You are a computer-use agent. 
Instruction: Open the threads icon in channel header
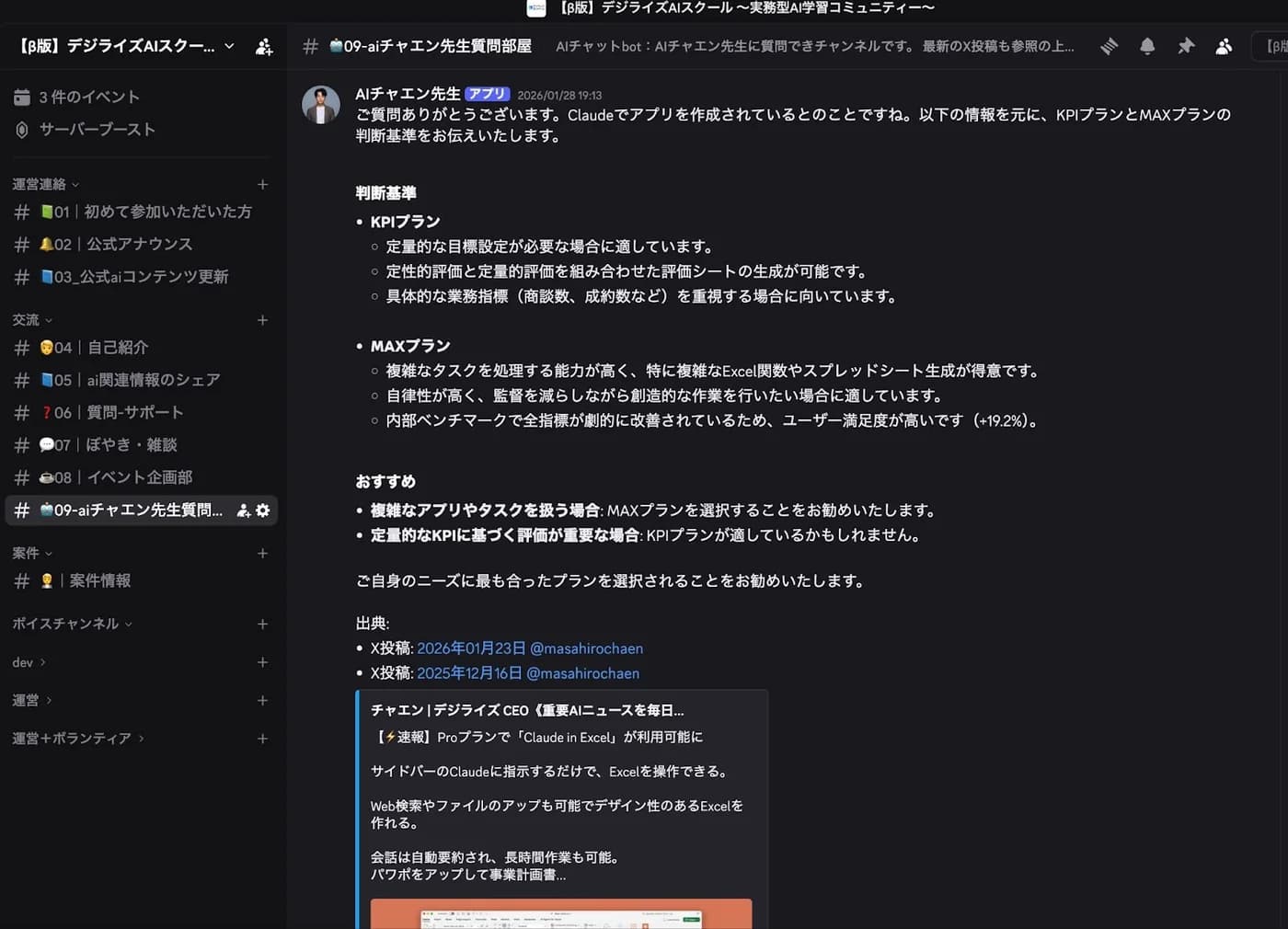(x=1110, y=46)
